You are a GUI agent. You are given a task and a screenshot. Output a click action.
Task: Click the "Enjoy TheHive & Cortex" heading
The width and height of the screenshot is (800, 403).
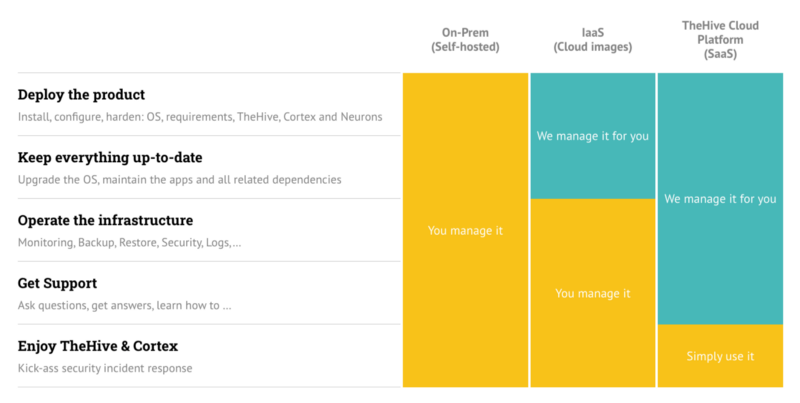(x=97, y=346)
